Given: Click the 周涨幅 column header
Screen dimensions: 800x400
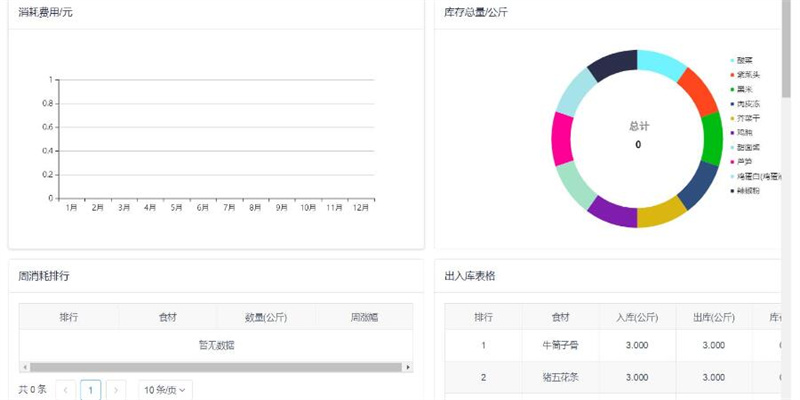Looking at the screenshot, I should (x=364, y=317).
